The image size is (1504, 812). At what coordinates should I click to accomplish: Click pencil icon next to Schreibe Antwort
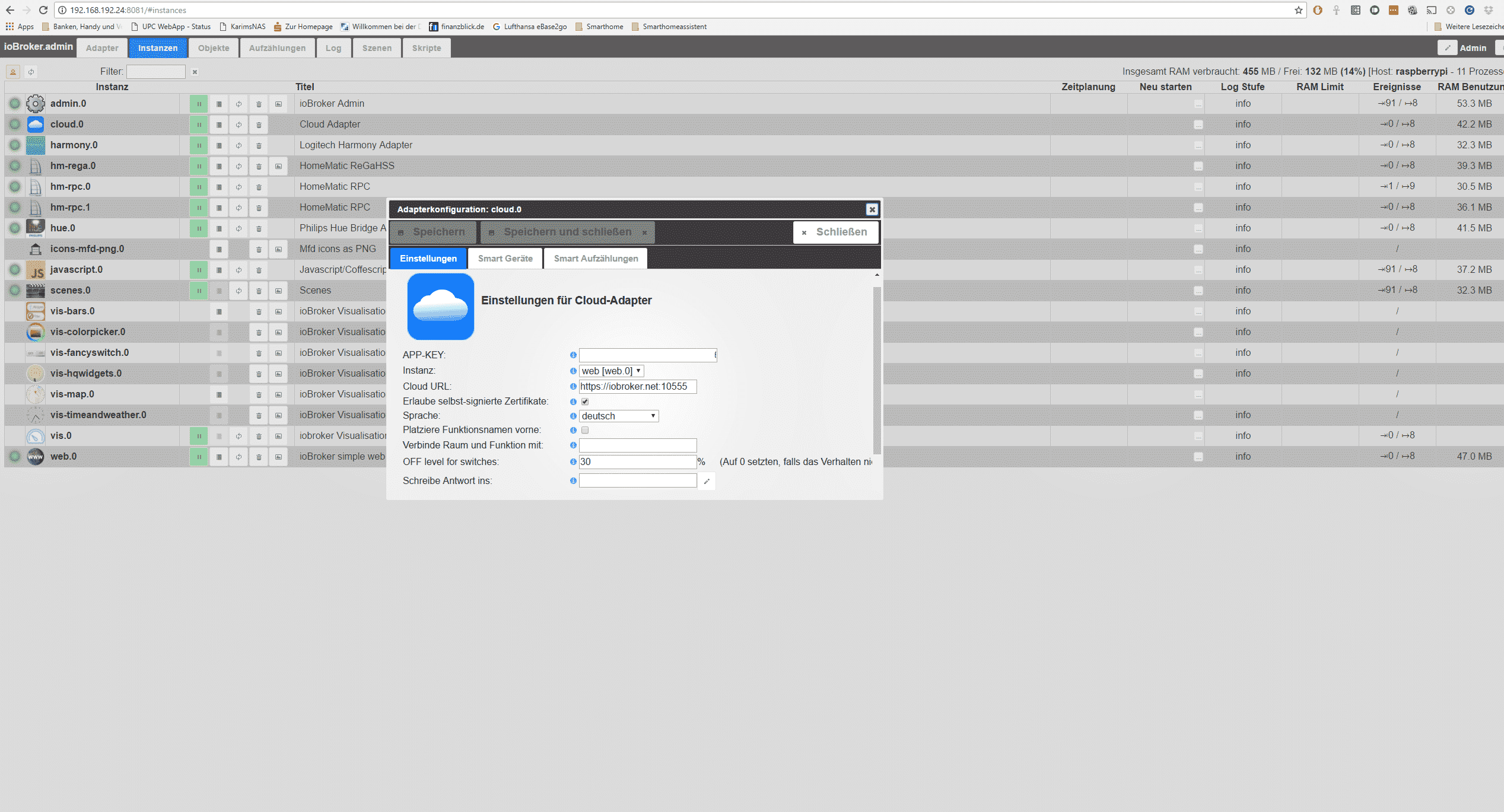707,481
